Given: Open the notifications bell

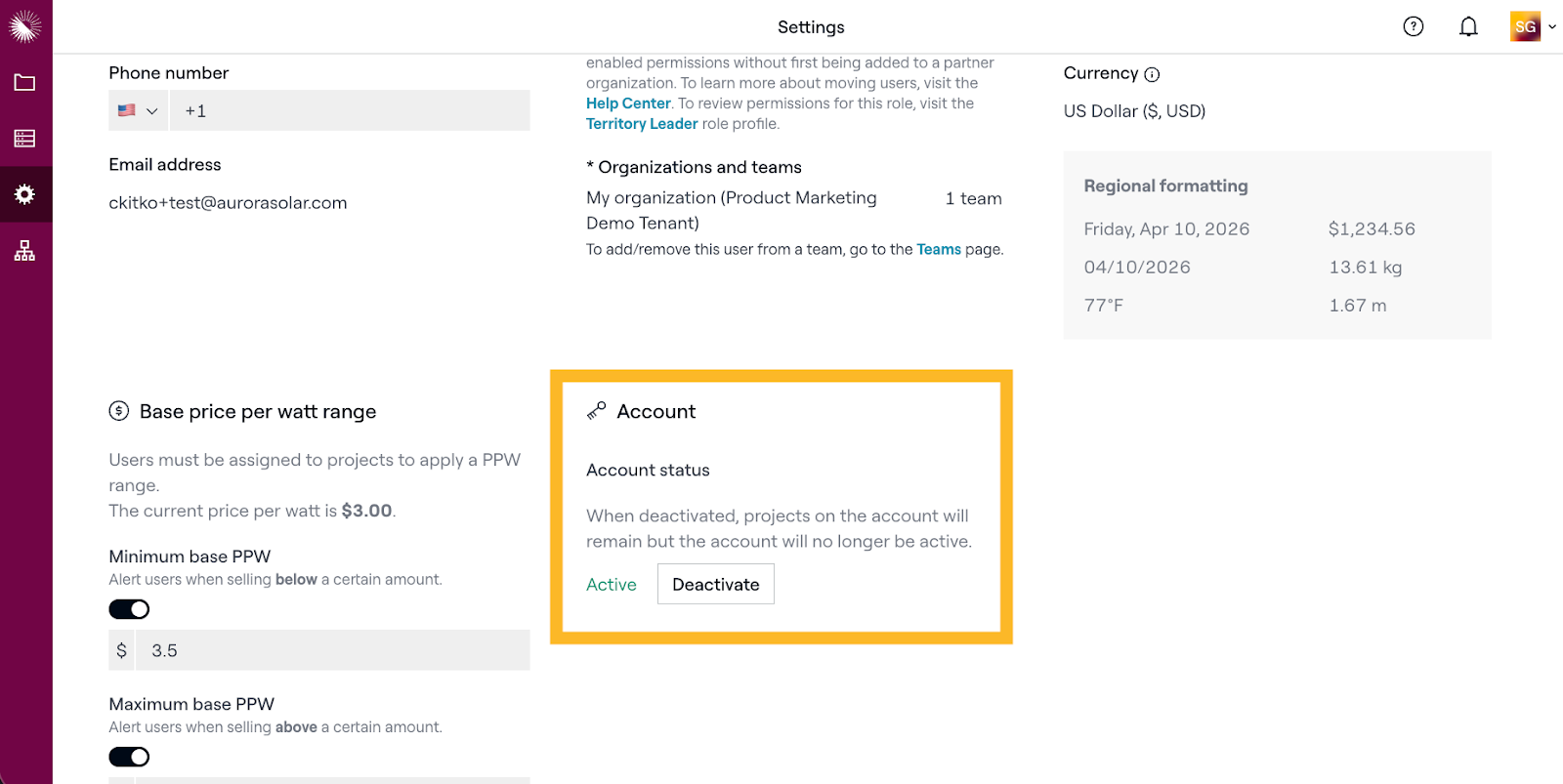Looking at the screenshot, I should coord(1468,26).
